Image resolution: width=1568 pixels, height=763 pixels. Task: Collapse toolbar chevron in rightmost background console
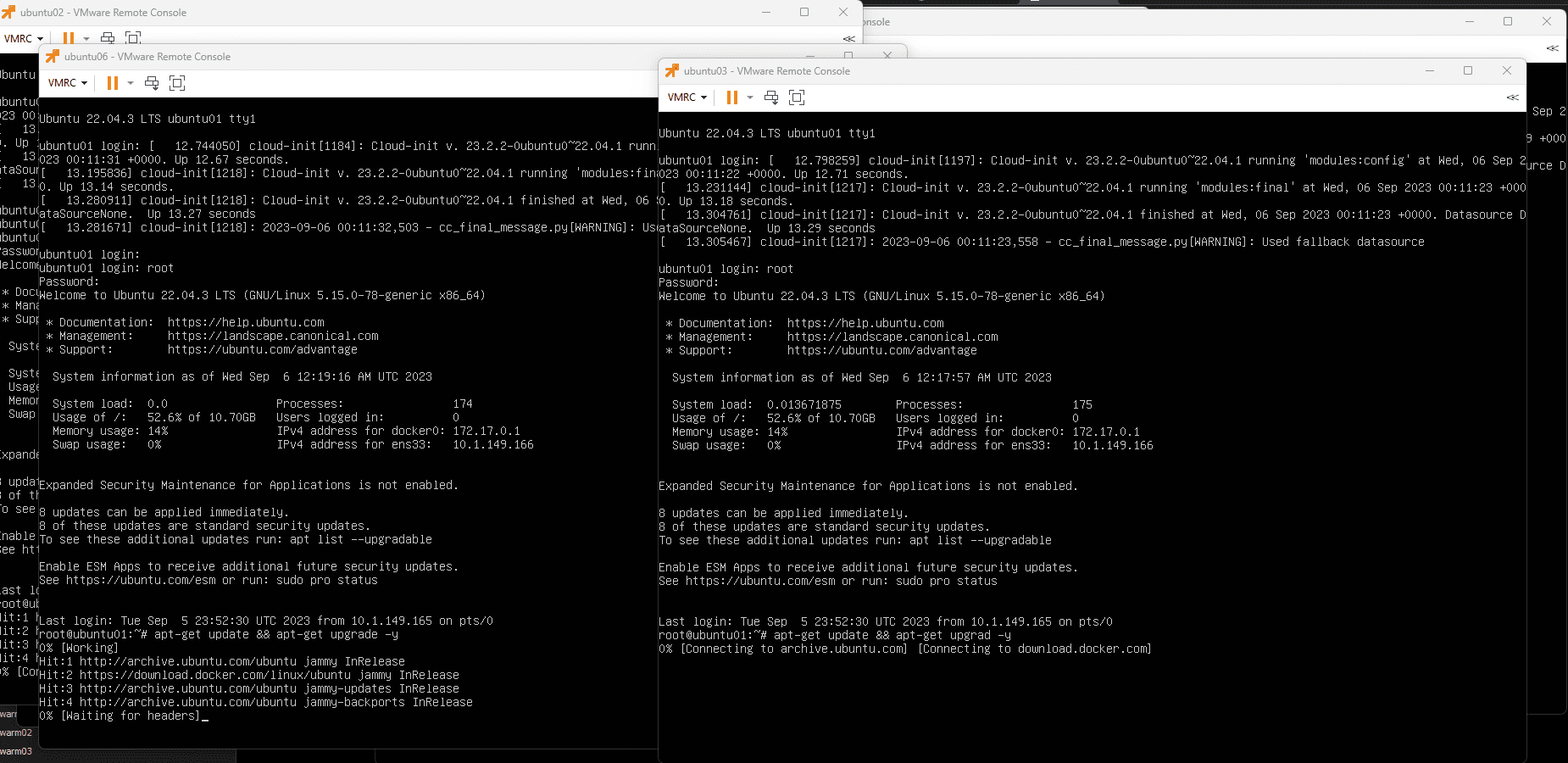click(1553, 48)
